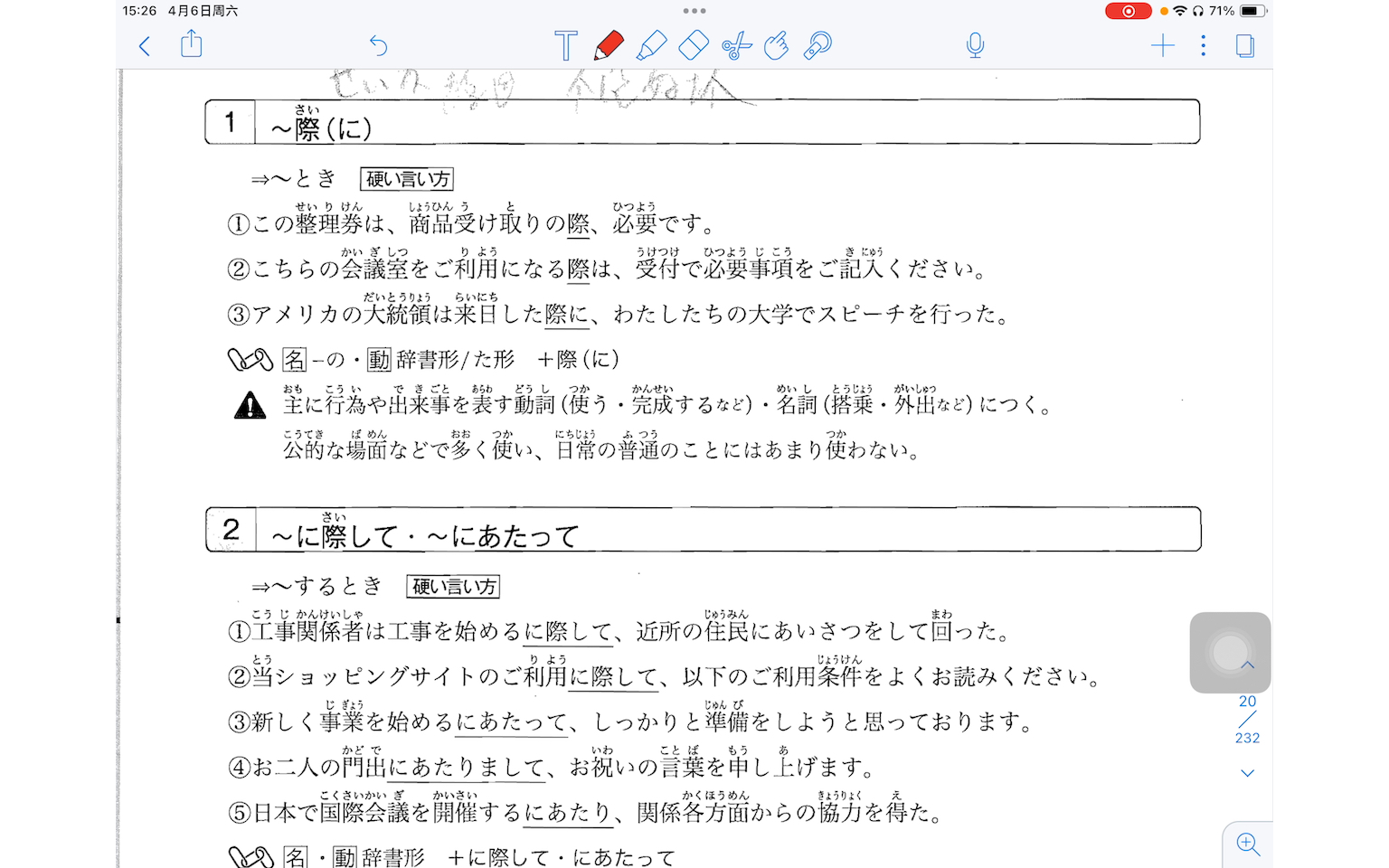Add new item with plus icon
1389x868 pixels.
pyautogui.click(x=1163, y=45)
